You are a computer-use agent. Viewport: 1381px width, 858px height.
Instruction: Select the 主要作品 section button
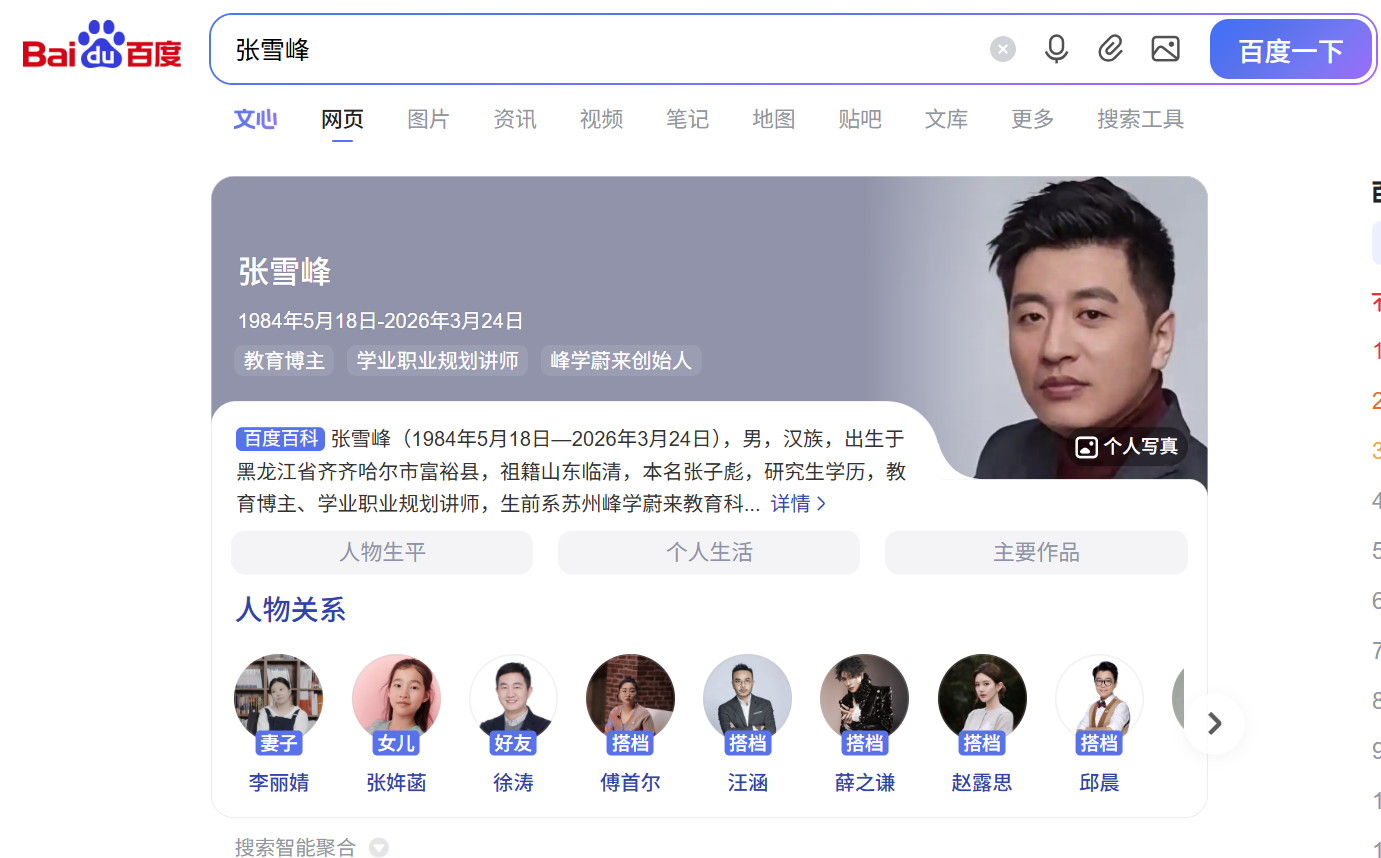click(1036, 552)
